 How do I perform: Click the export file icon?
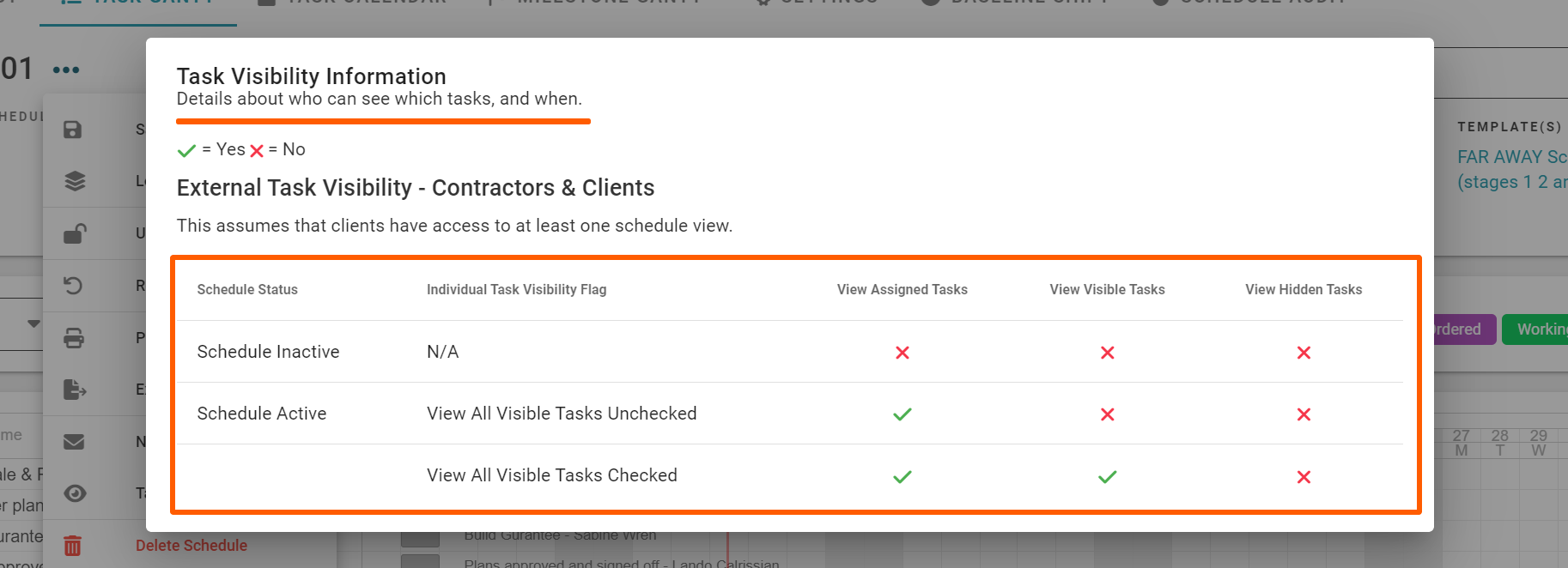click(75, 390)
